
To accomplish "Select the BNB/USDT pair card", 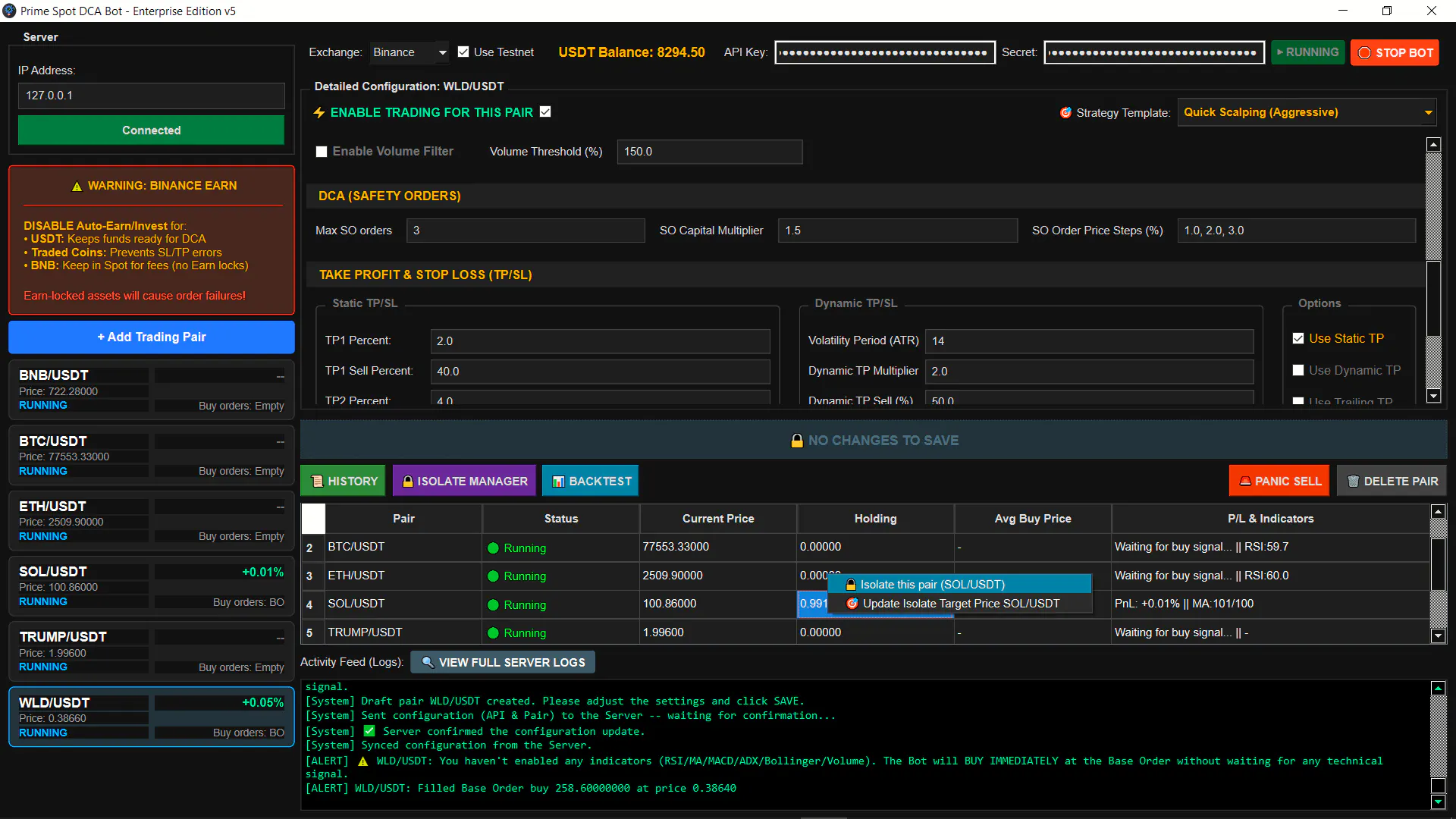I will click(x=152, y=390).
